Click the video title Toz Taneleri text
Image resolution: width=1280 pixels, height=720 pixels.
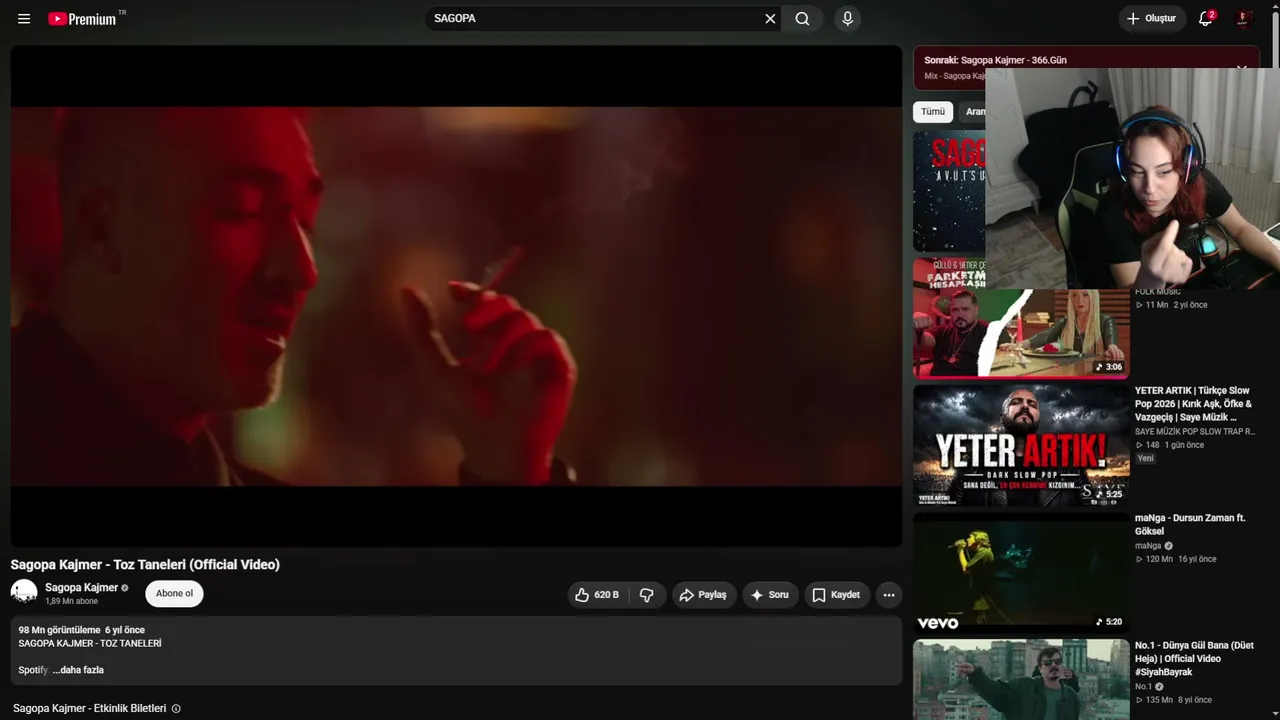click(x=145, y=565)
